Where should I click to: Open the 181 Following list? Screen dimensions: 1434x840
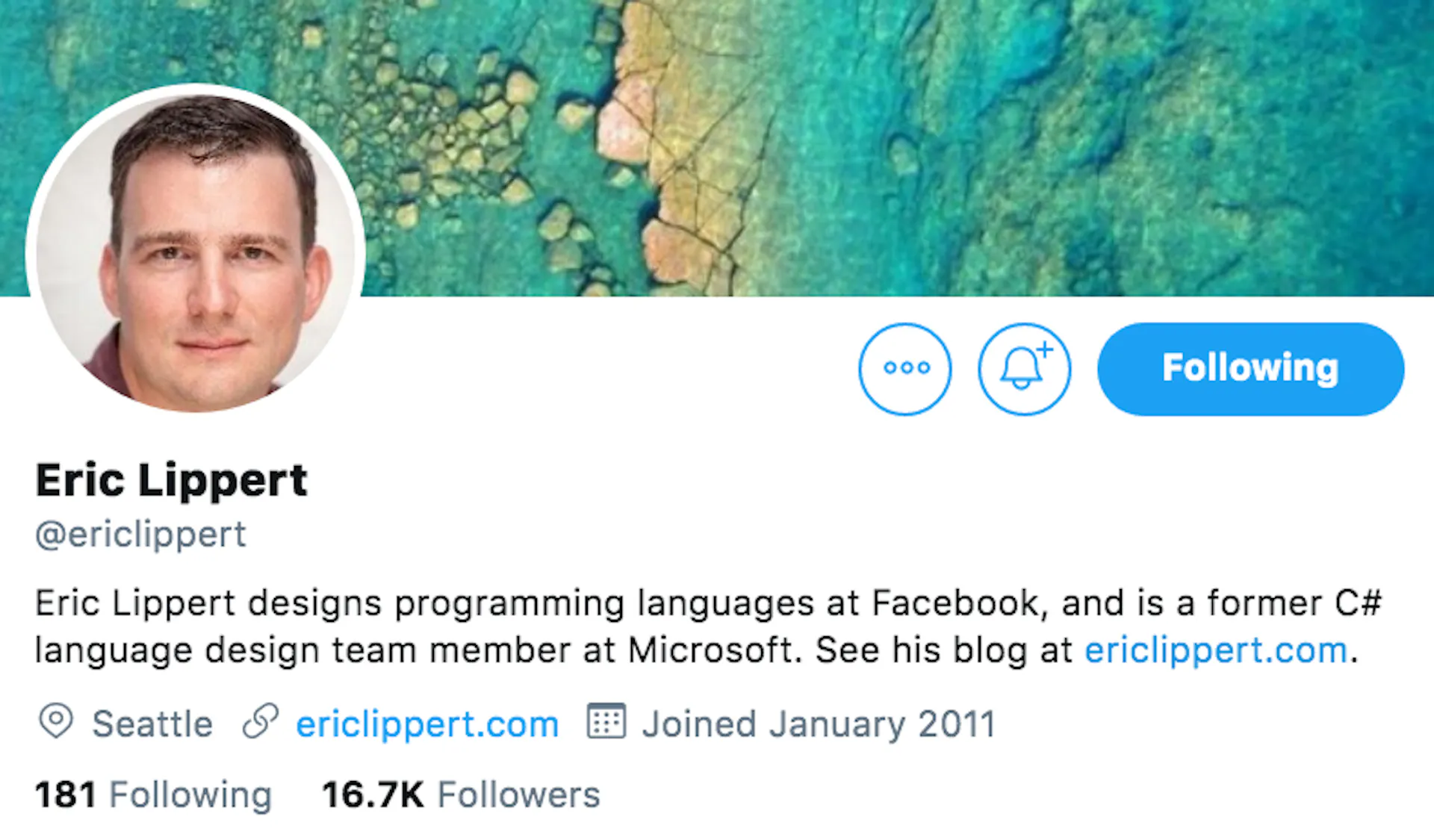(x=153, y=794)
